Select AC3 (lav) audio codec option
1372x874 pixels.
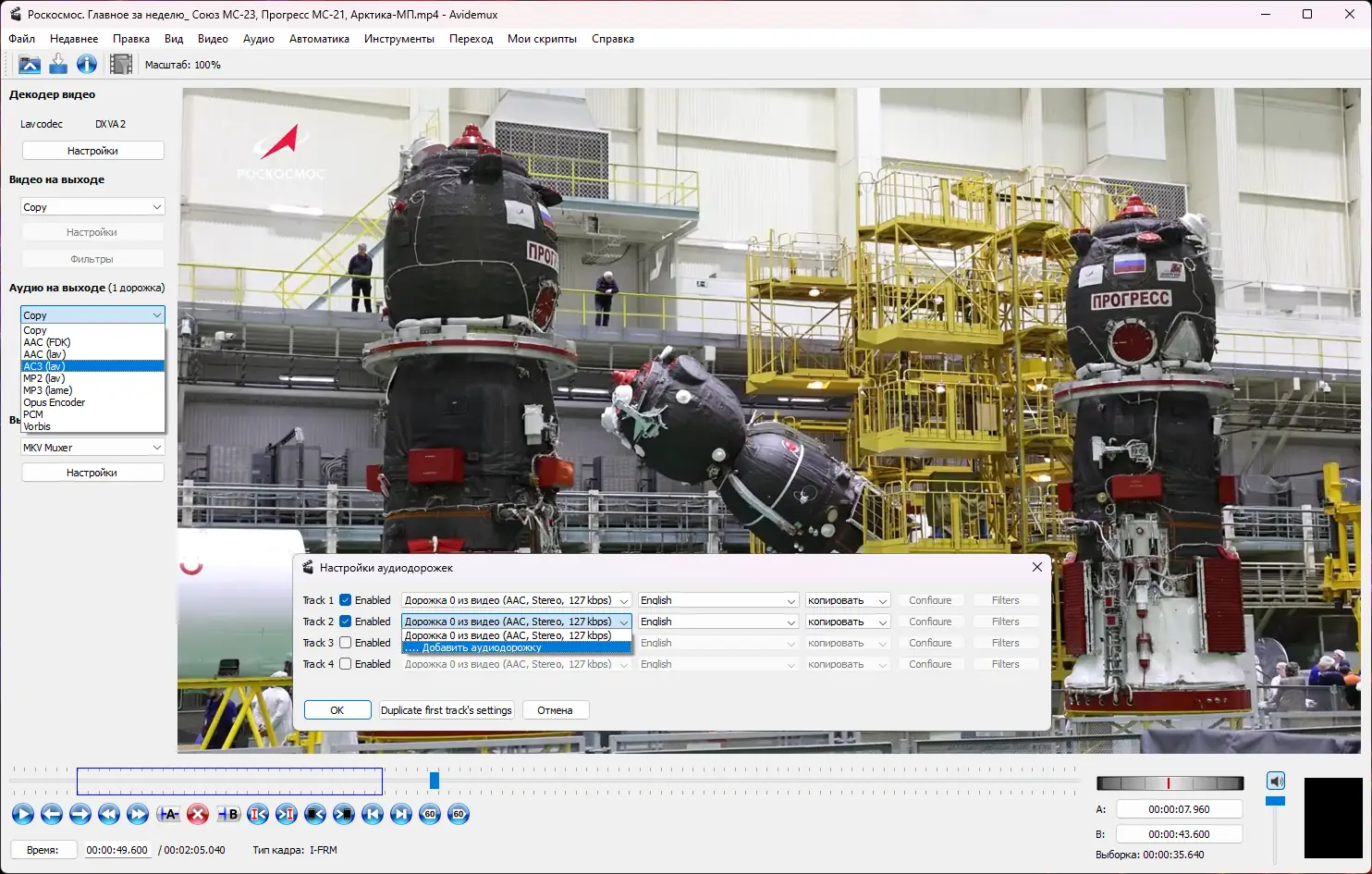(92, 366)
